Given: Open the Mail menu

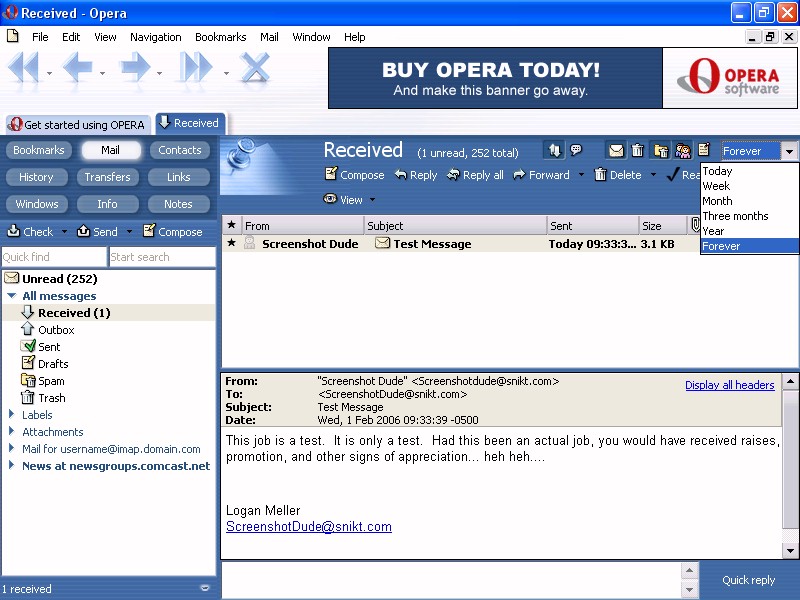Looking at the screenshot, I should [x=269, y=37].
